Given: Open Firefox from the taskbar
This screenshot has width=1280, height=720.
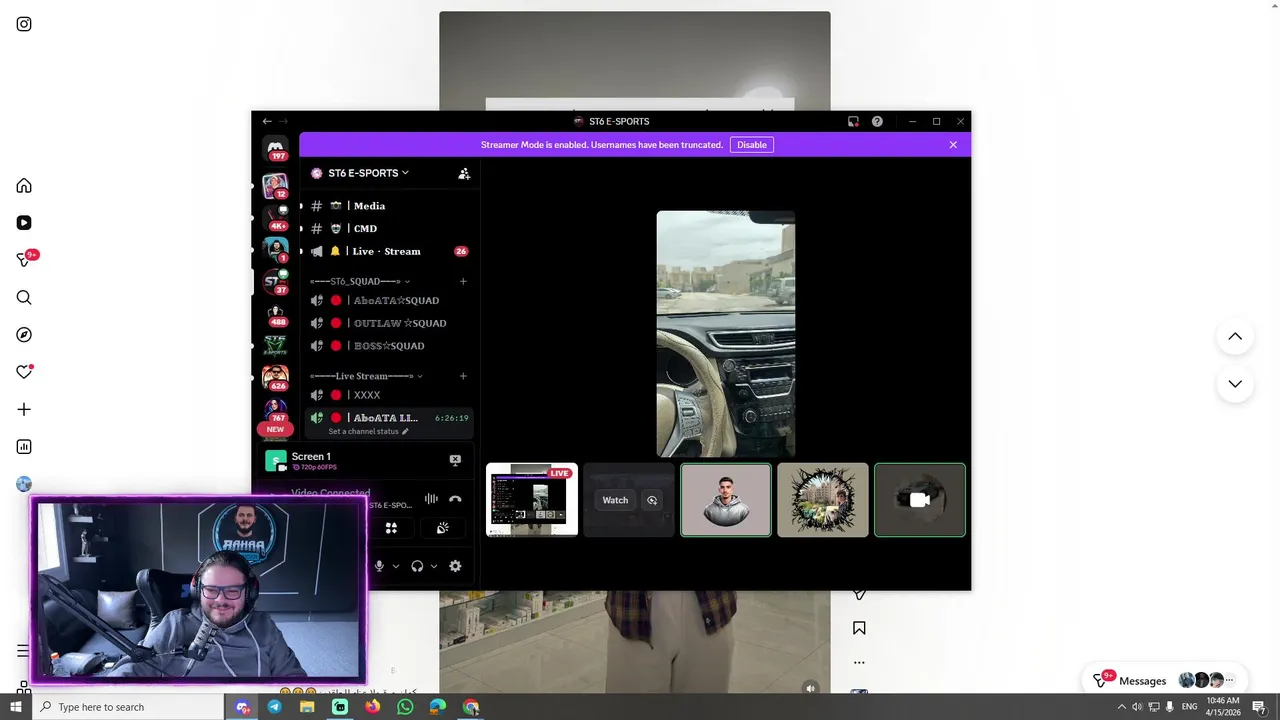Looking at the screenshot, I should tap(372, 707).
